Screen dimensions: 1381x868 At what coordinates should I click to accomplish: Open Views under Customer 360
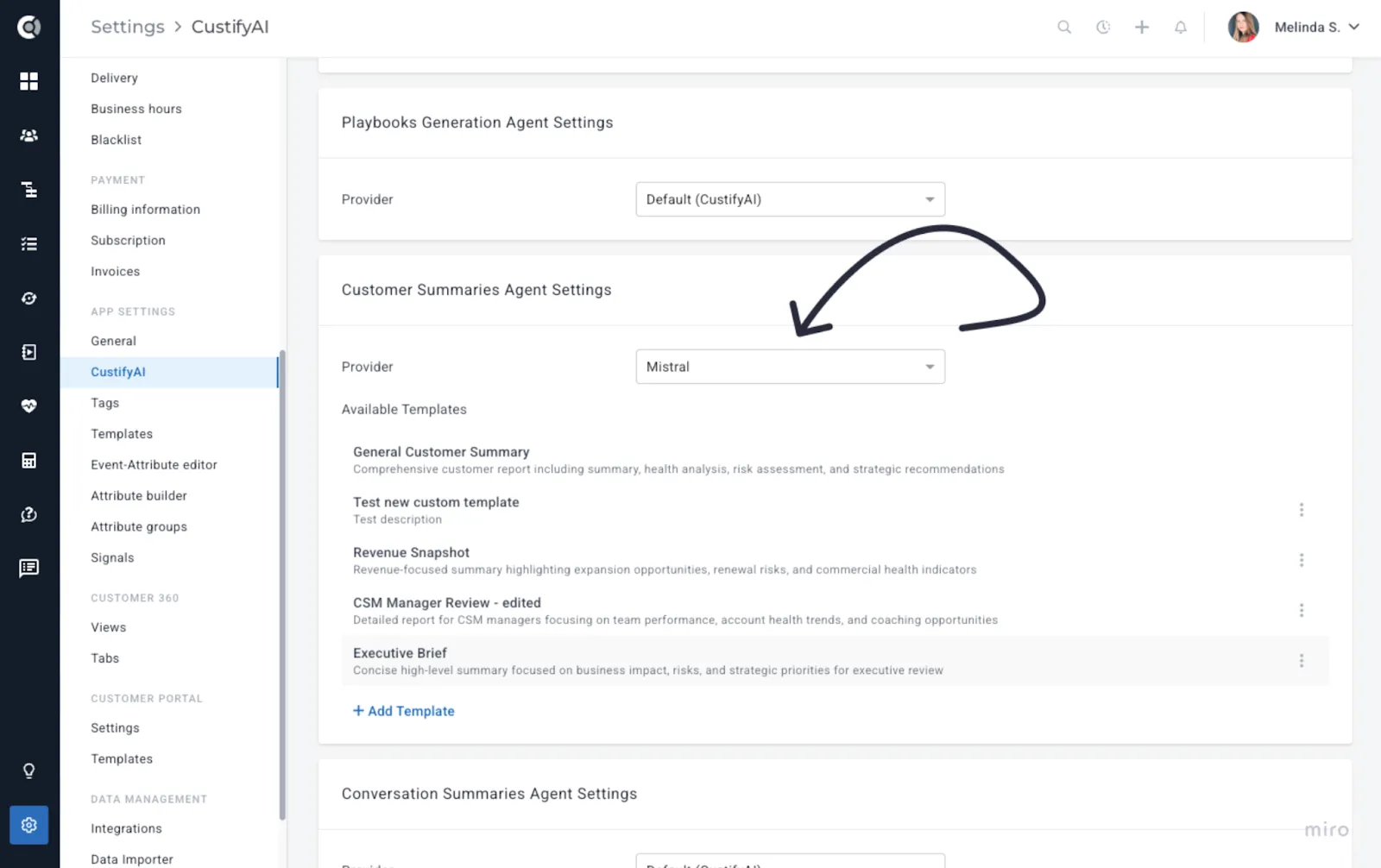[x=108, y=627]
